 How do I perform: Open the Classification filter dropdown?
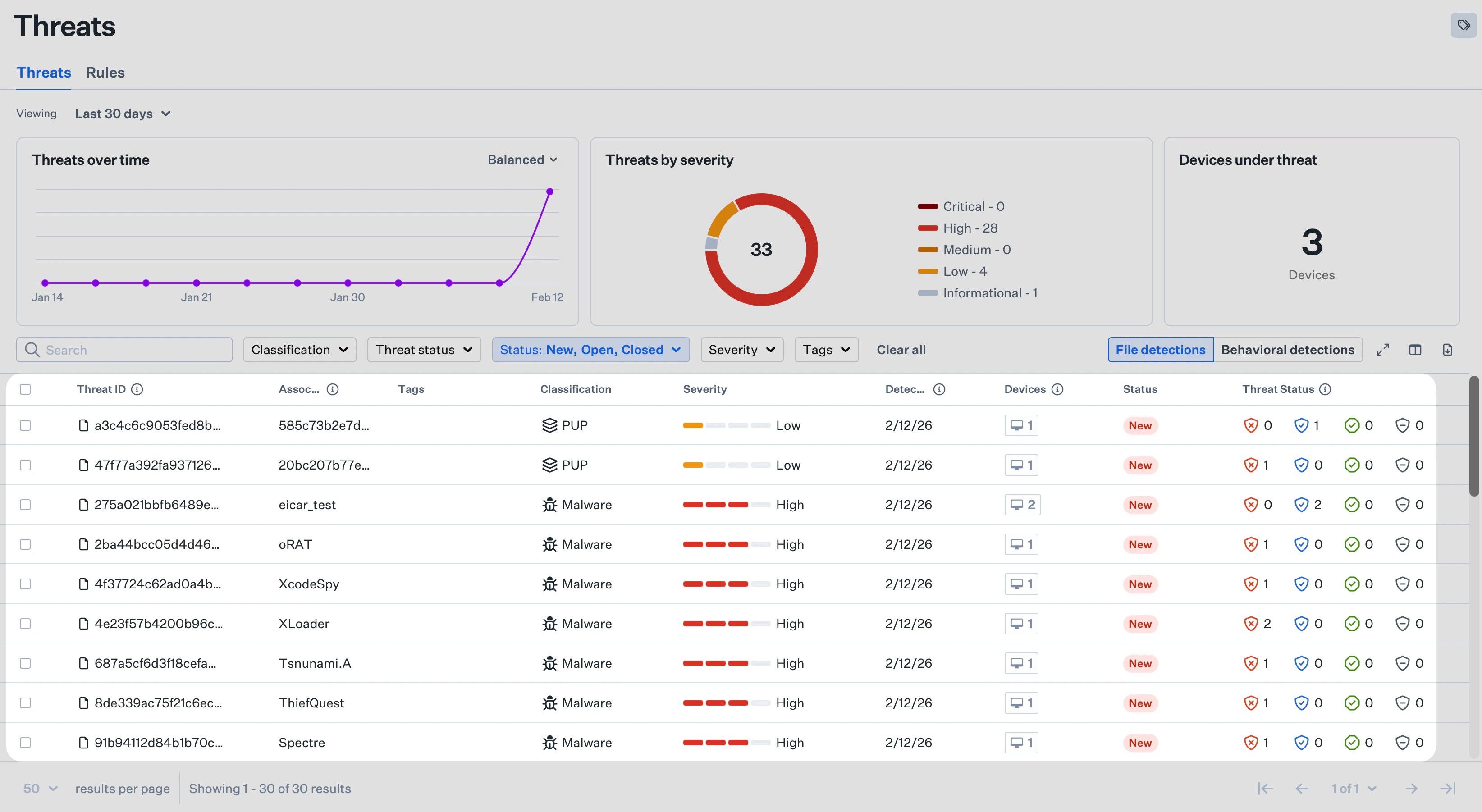click(x=299, y=349)
